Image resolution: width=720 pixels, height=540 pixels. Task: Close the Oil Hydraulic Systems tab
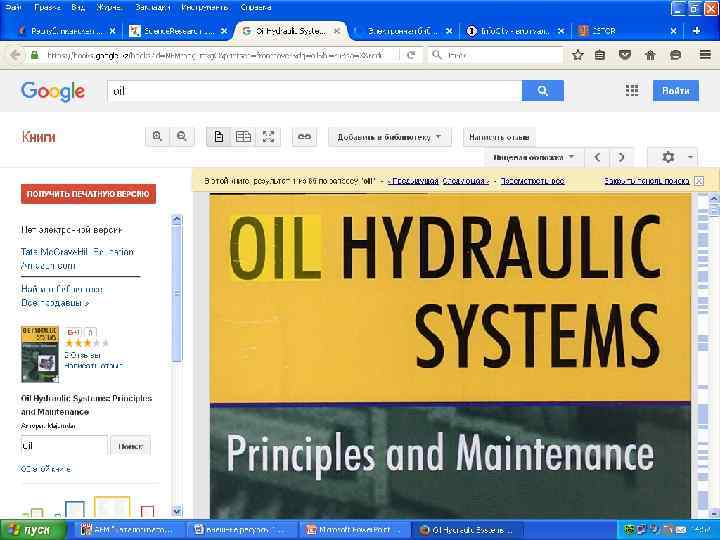click(x=337, y=31)
